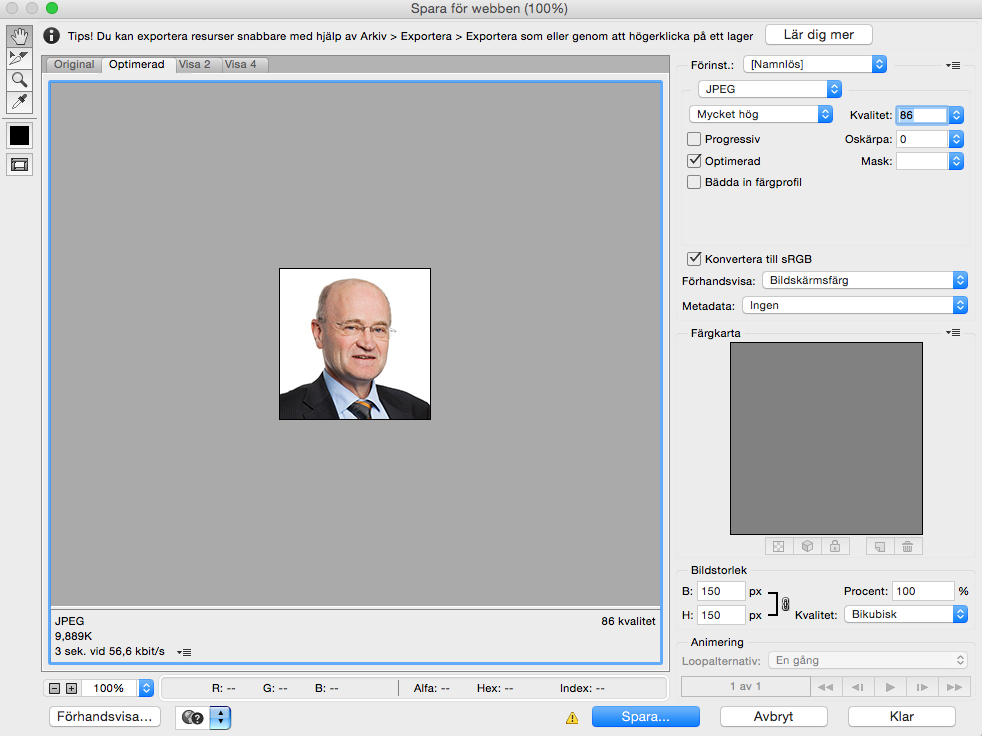Open the Oskärpa slider popup arrow
The width and height of the screenshot is (982, 736).
point(956,139)
